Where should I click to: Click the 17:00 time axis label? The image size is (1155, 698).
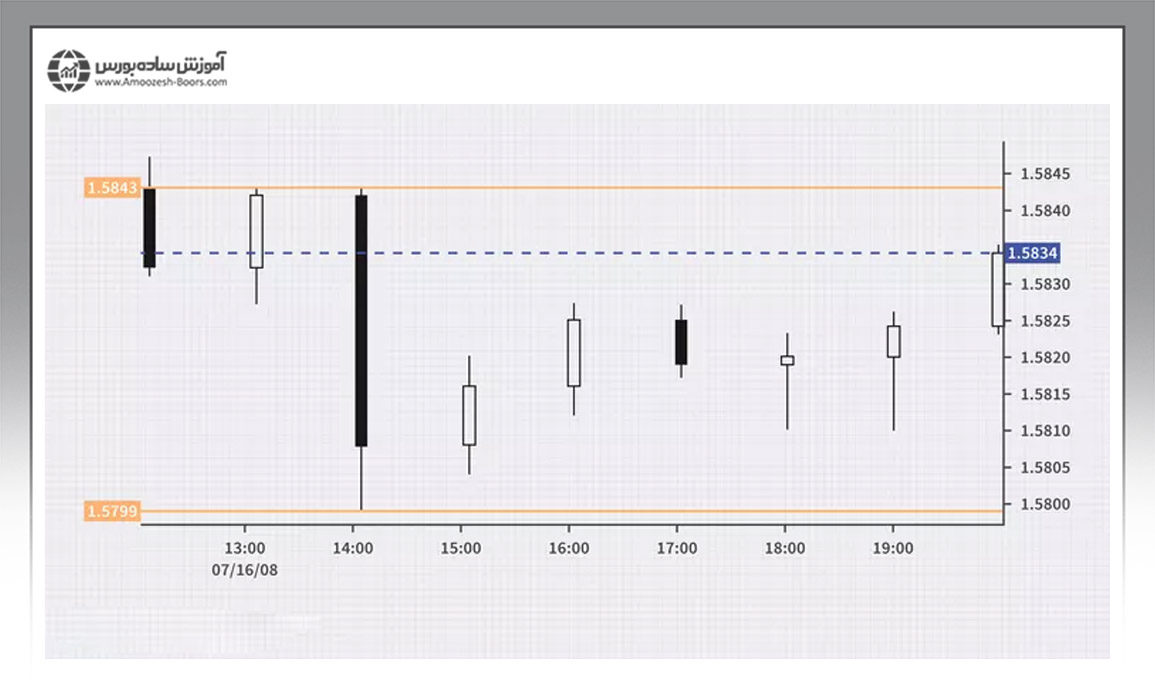coord(677,548)
